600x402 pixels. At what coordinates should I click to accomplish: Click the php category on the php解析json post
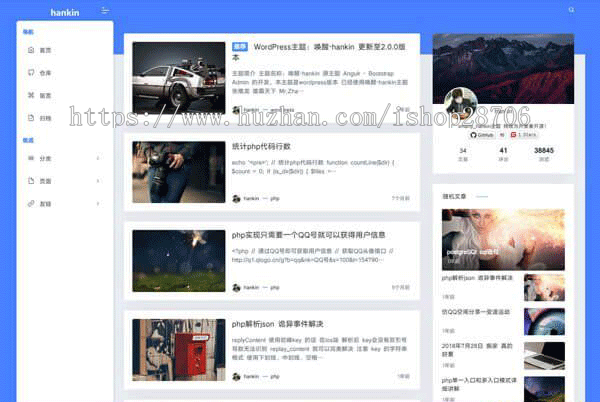(275, 377)
